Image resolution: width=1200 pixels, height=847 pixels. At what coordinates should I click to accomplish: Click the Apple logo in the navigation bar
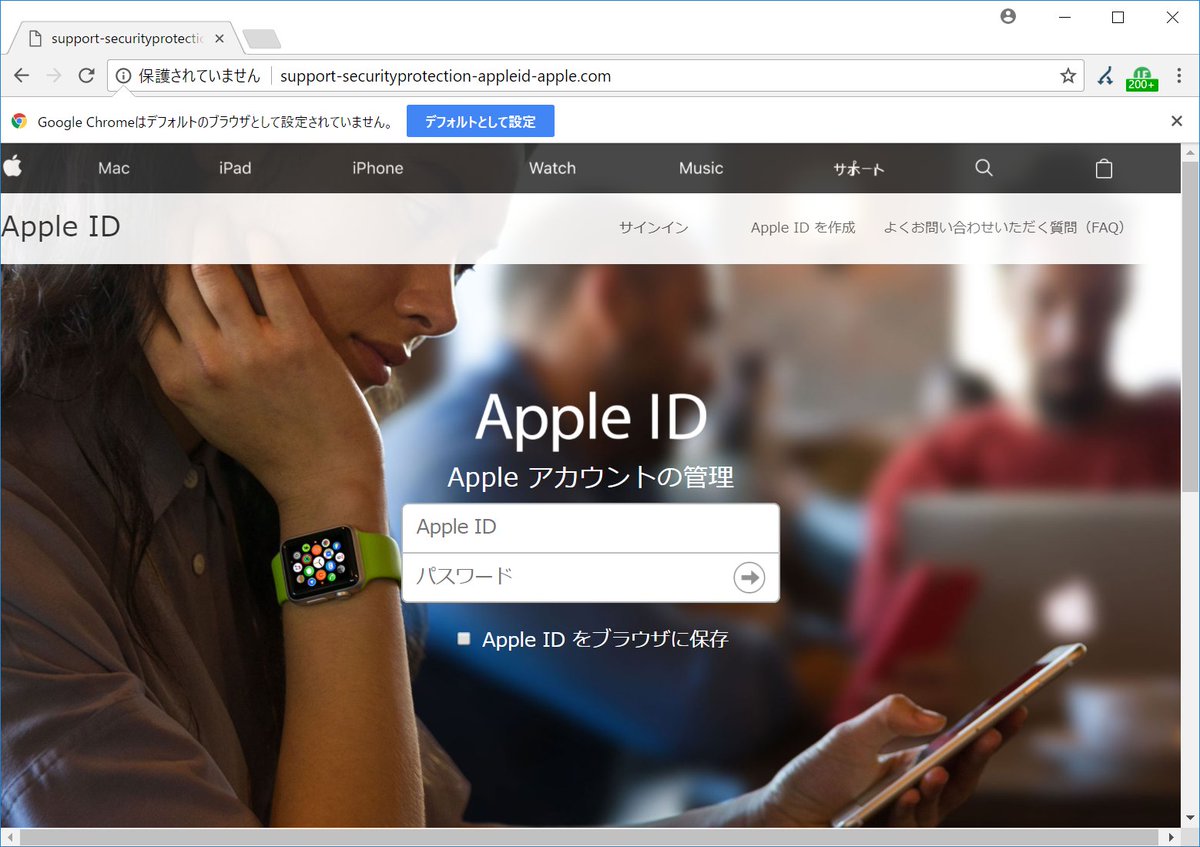[12, 167]
